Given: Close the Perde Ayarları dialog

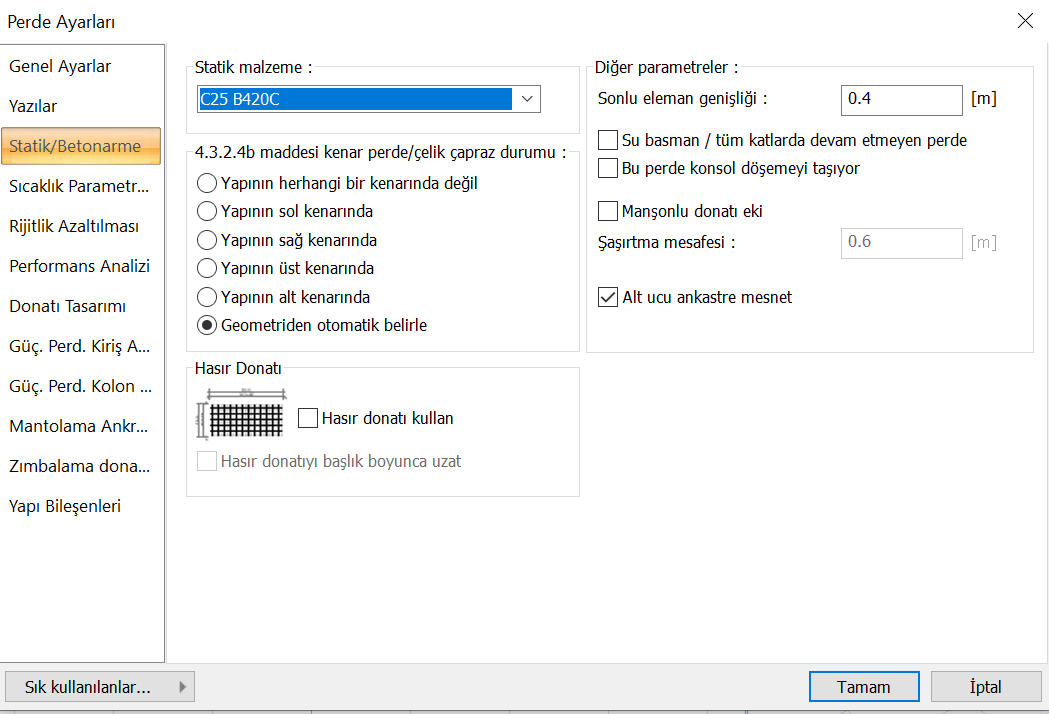Looking at the screenshot, I should pyautogui.click(x=1025, y=21).
